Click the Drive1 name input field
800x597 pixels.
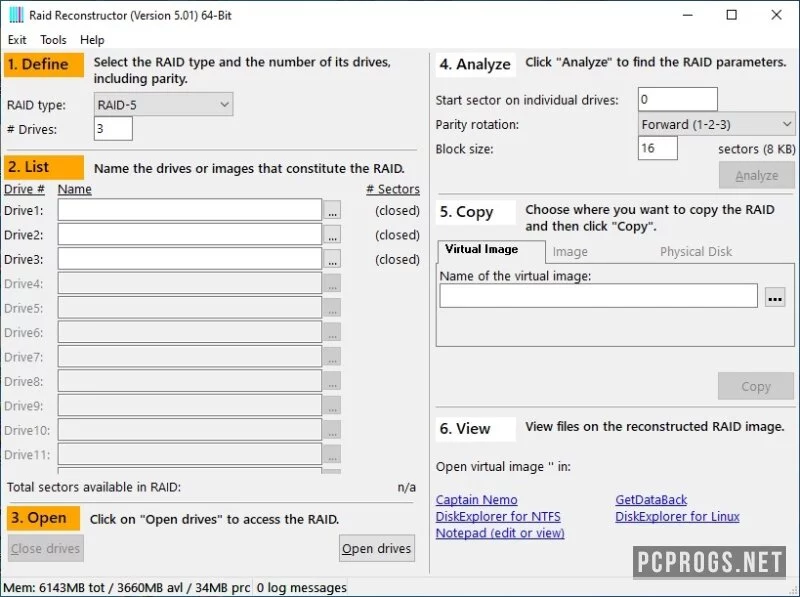[190, 210]
